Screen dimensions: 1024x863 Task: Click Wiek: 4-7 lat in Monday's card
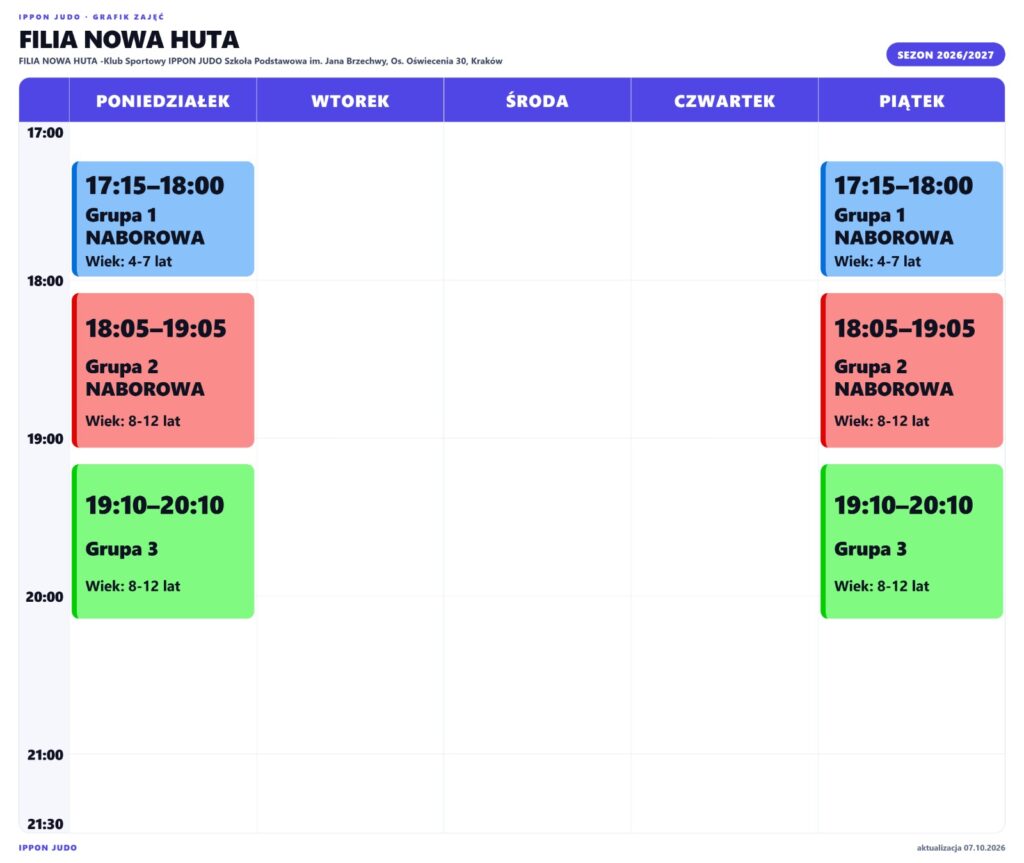point(129,261)
